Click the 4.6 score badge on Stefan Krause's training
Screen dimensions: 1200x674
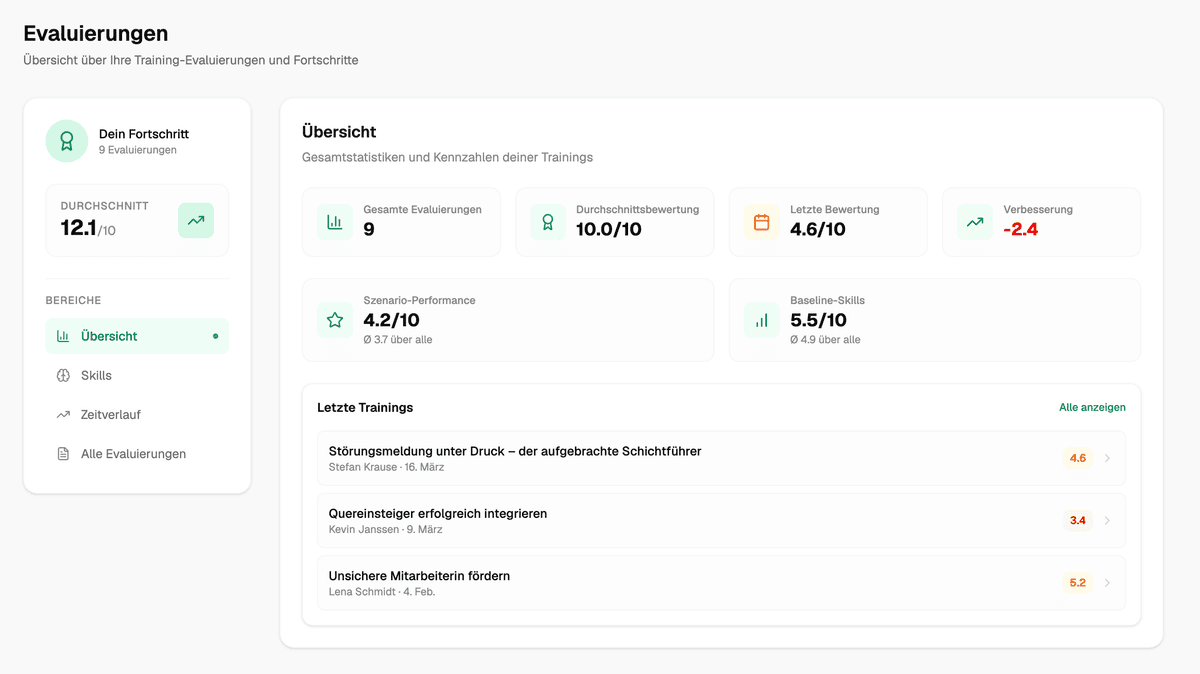1078,458
